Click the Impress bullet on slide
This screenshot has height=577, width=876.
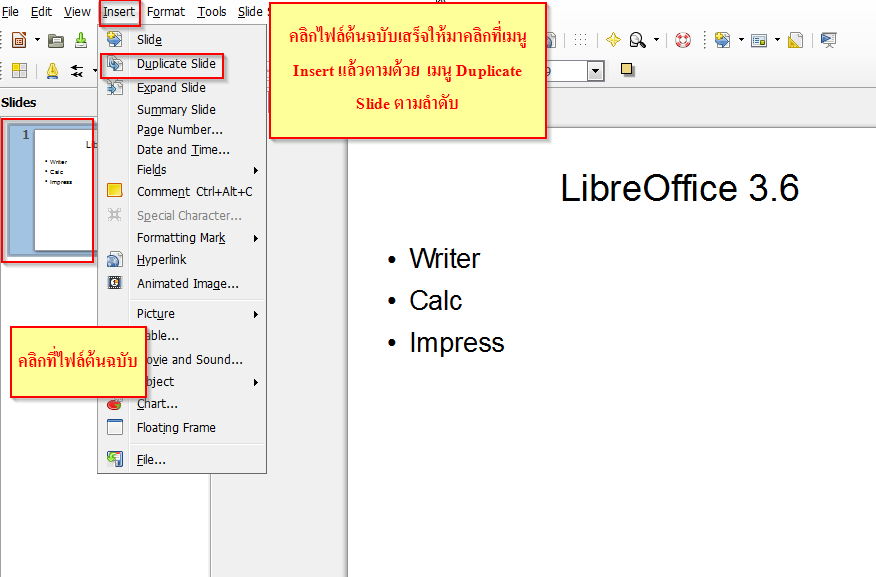pyautogui.click(x=456, y=343)
